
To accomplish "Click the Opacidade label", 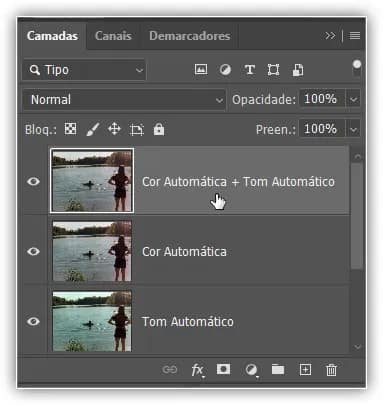I will click(x=264, y=100).
